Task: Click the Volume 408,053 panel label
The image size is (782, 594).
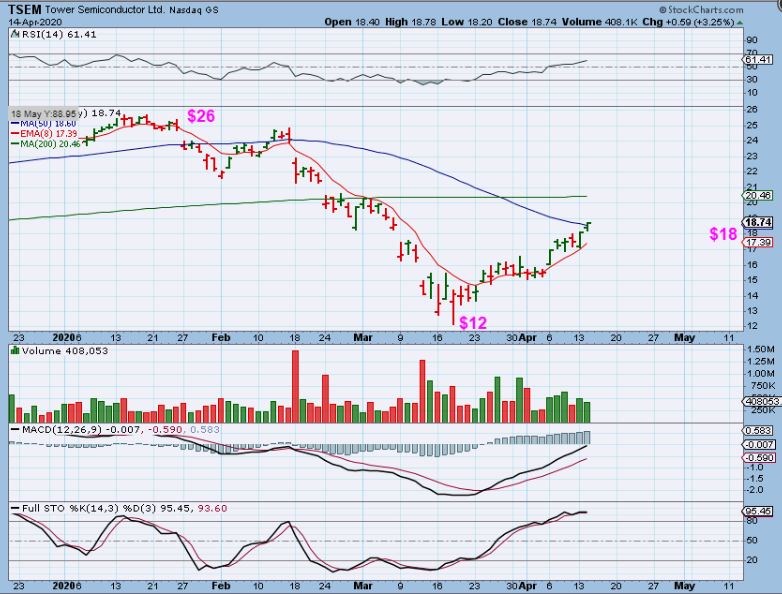Action: click(x=65, y=351)
